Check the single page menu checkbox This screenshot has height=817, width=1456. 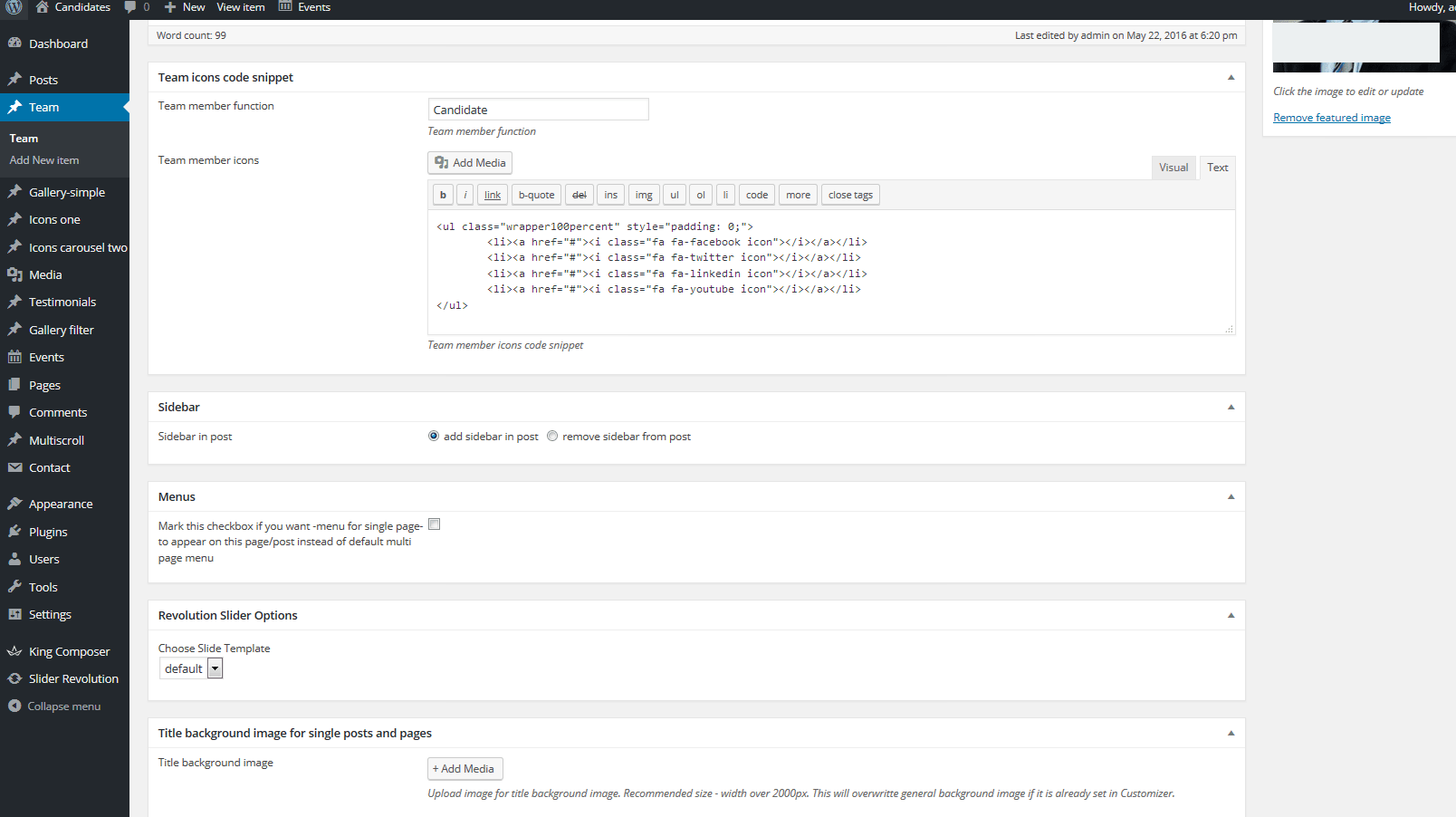click(x=435, y=524)
